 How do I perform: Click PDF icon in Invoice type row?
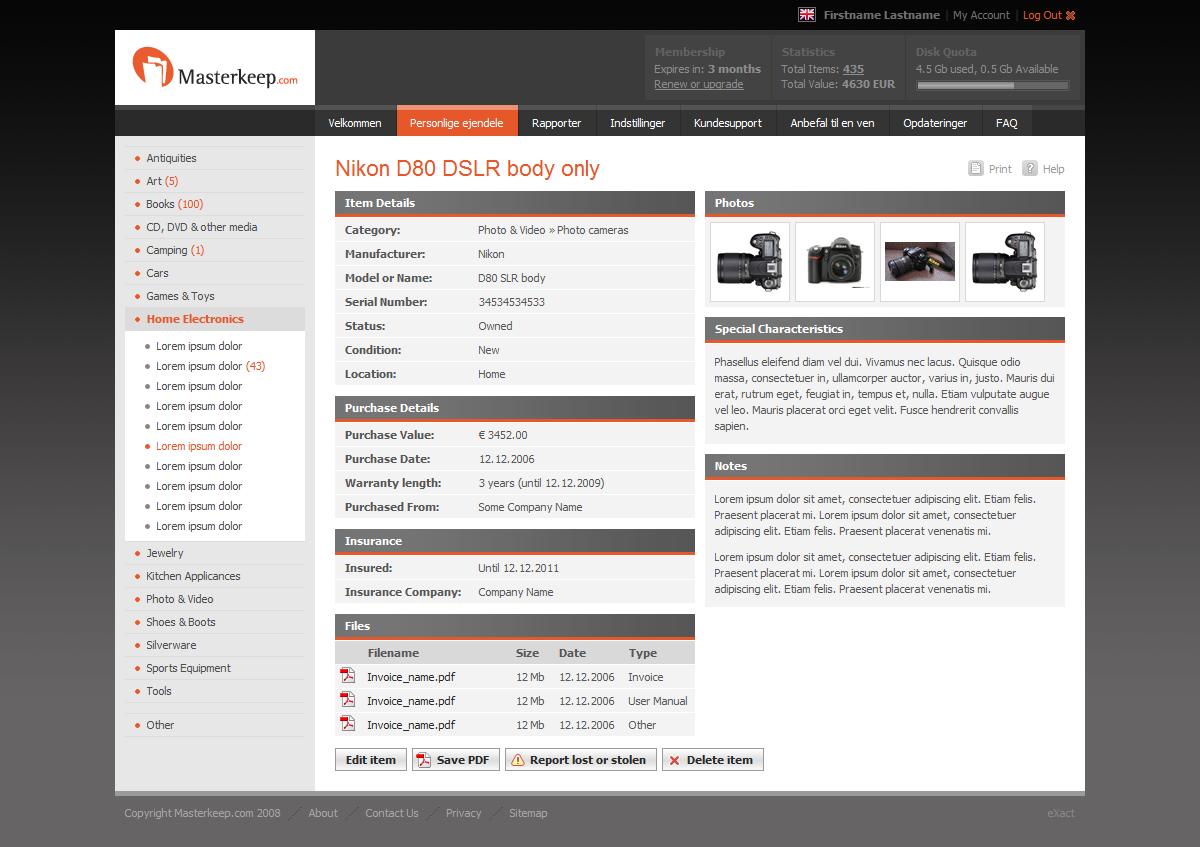pos(347,676)
